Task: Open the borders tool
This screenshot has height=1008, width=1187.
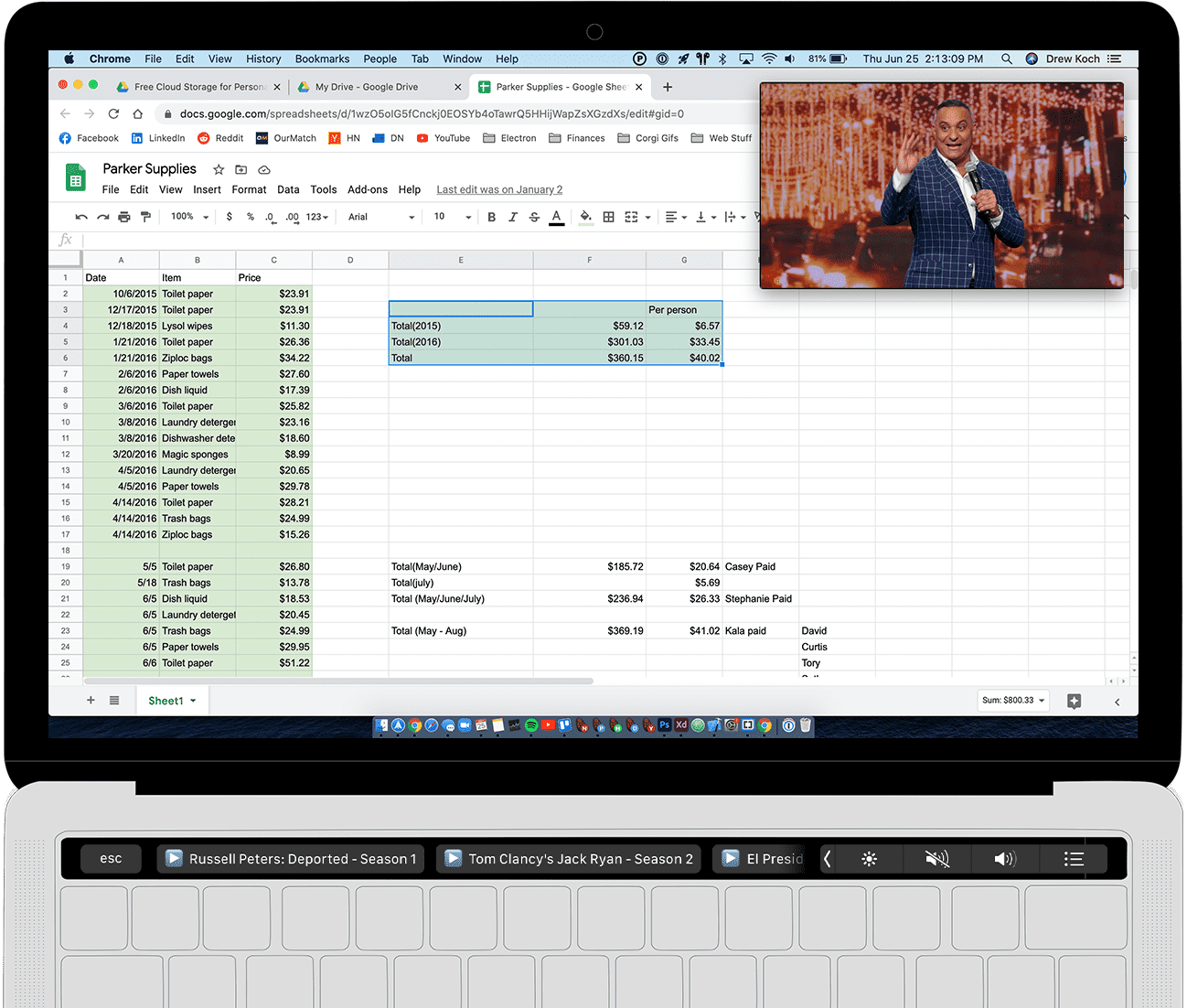Action: point(608,217)
